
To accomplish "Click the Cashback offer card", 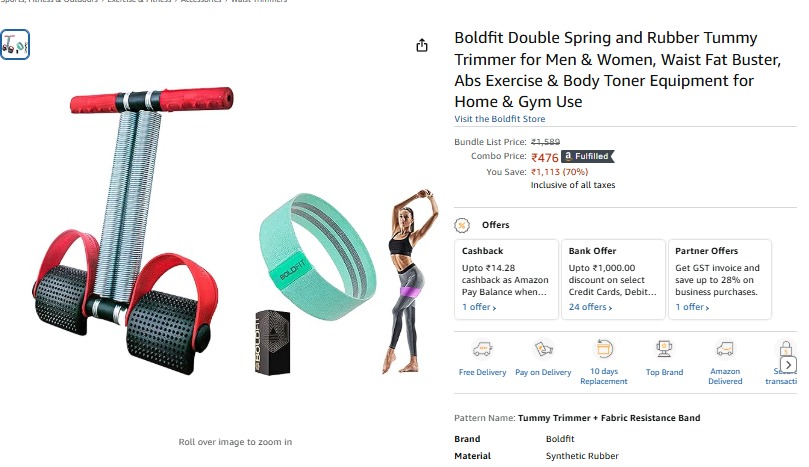I will pos(506,279).
